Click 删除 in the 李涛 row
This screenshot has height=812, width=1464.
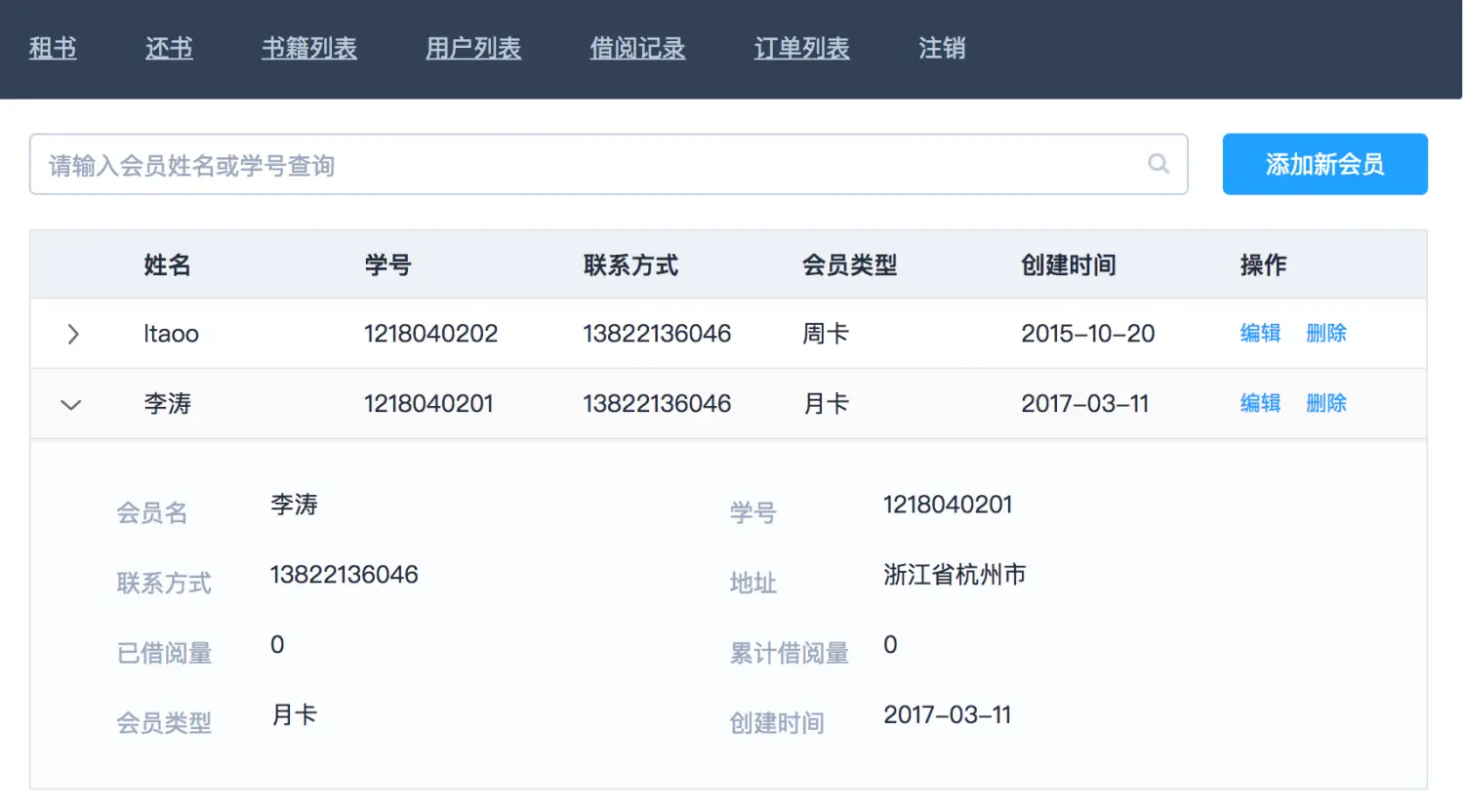(x=1326, y=403)
